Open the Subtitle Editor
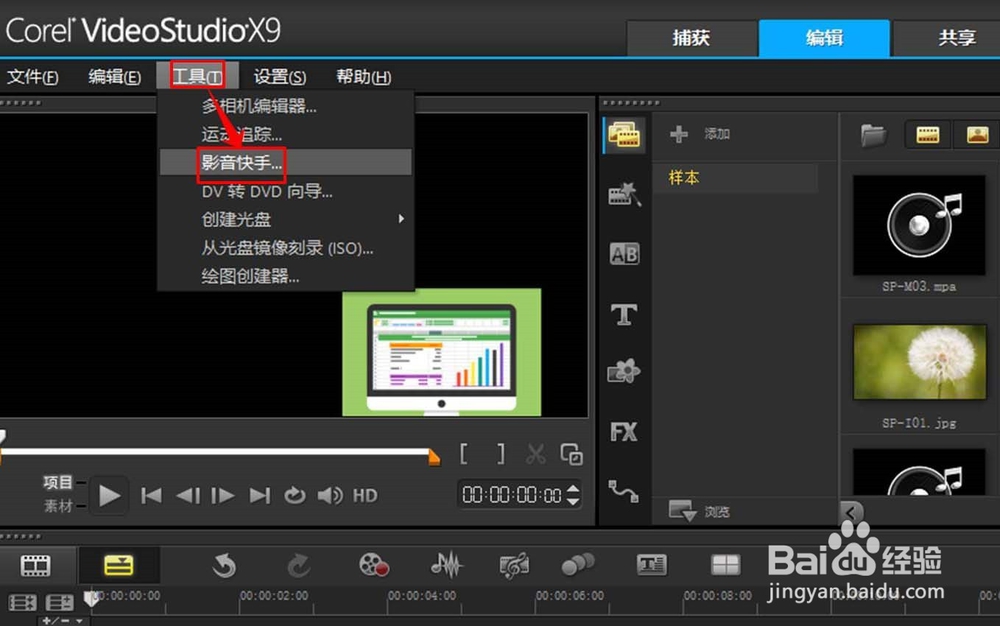Viewport: 1000px width, 626px height. pos(652,565)
